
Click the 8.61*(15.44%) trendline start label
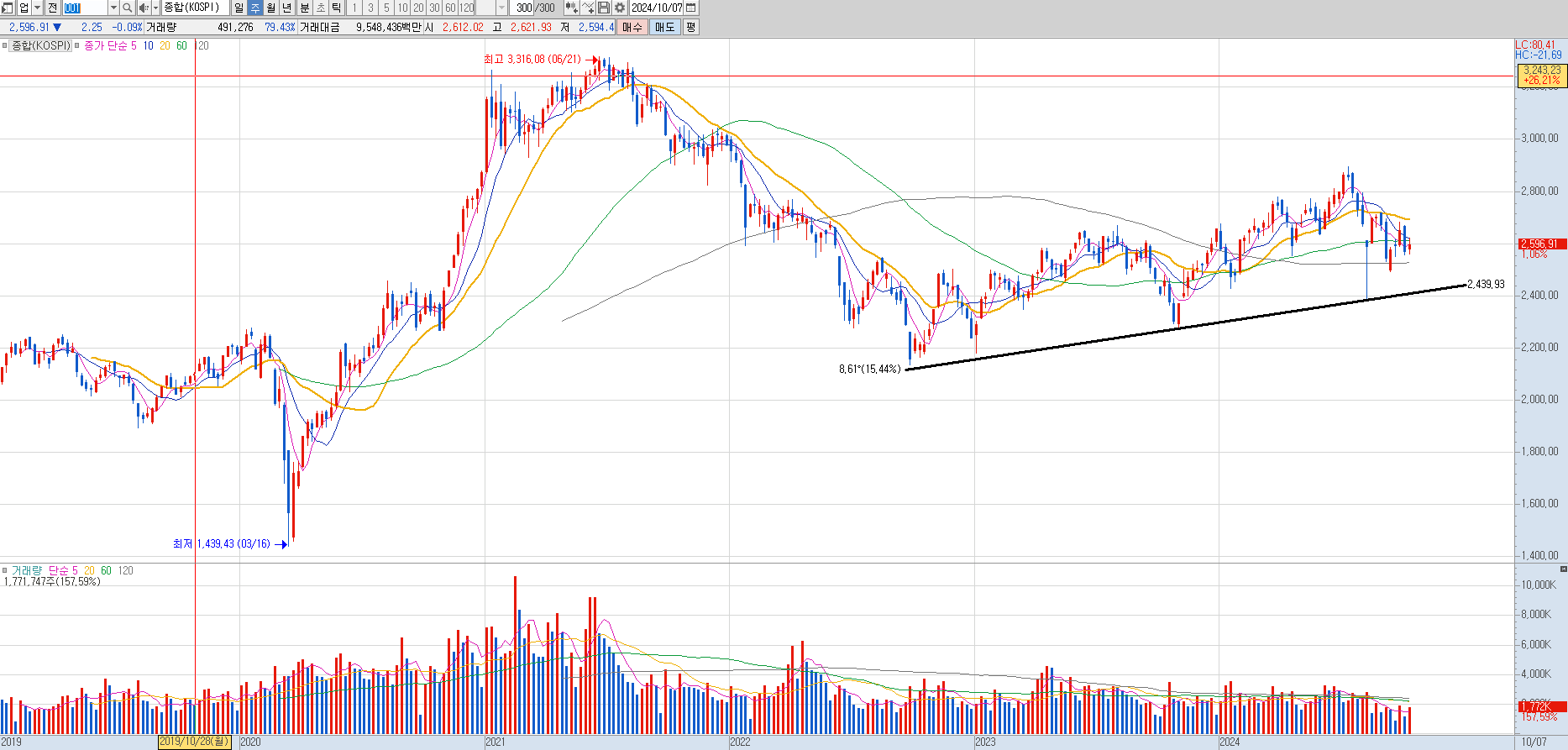click(869, 369)
